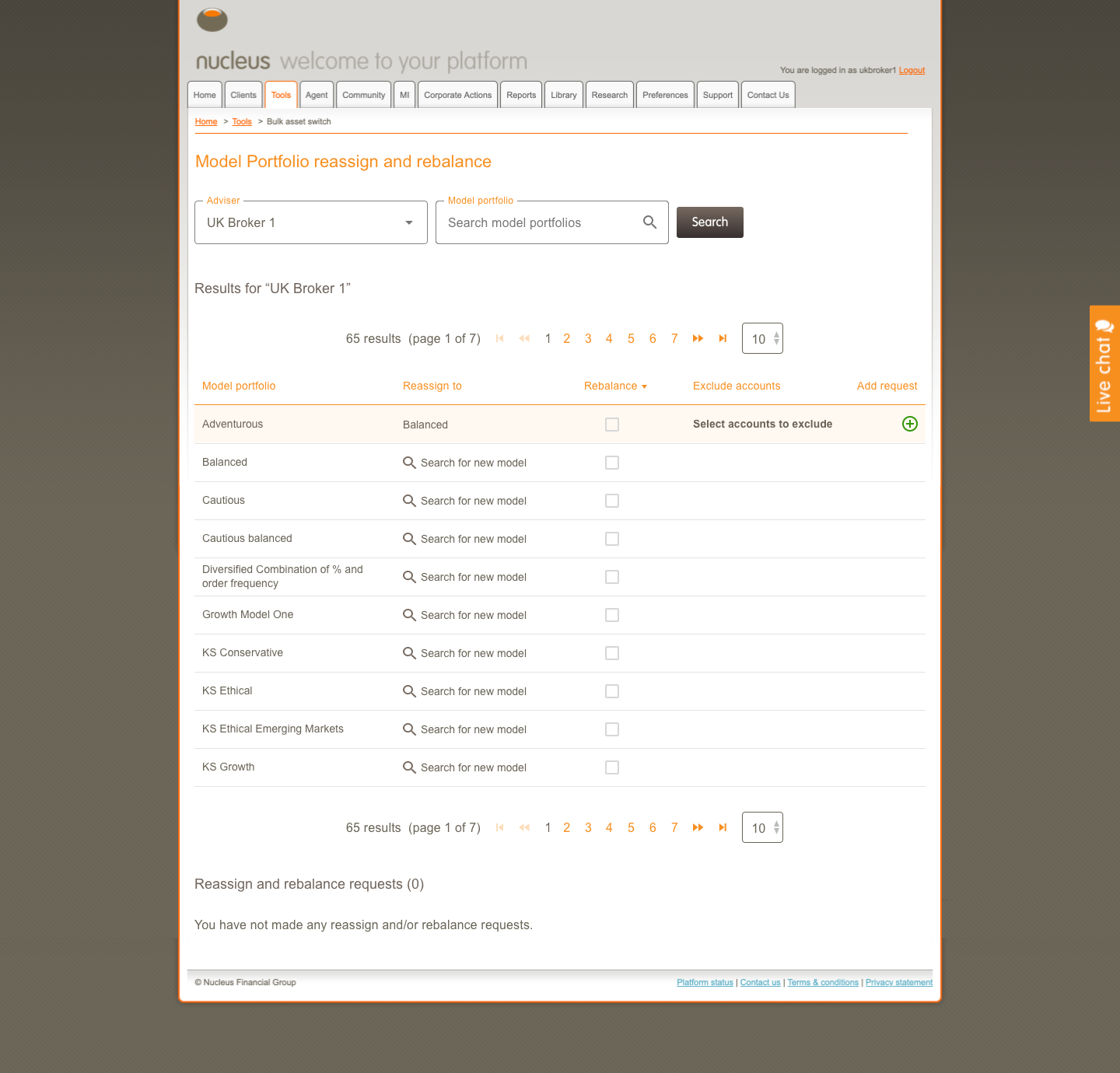Open the Reports tab
The image size is (1120, 1073).
[521, 95]
